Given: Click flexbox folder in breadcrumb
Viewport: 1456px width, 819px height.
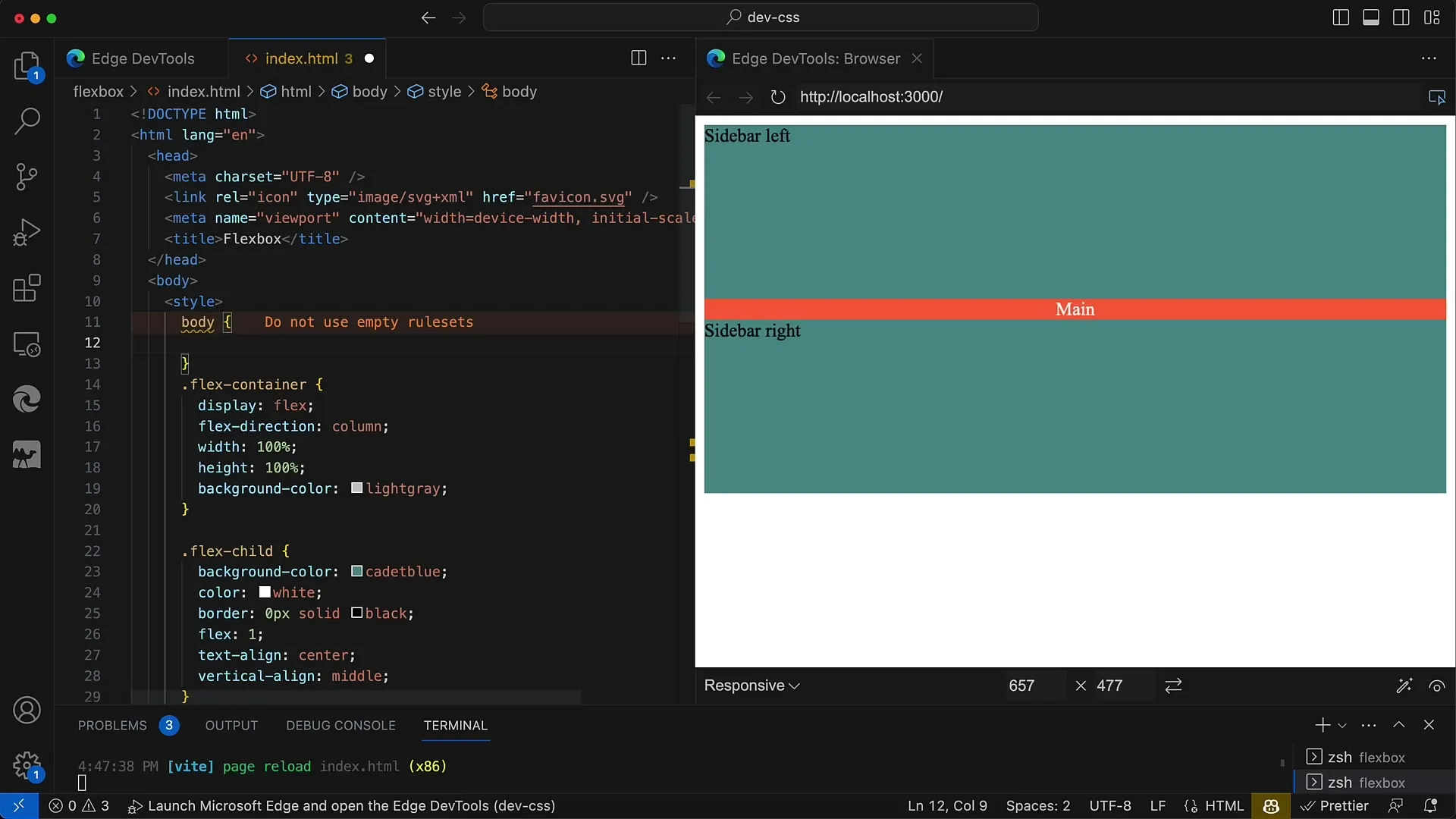Looking at the screenshot, I should point(98,92).
